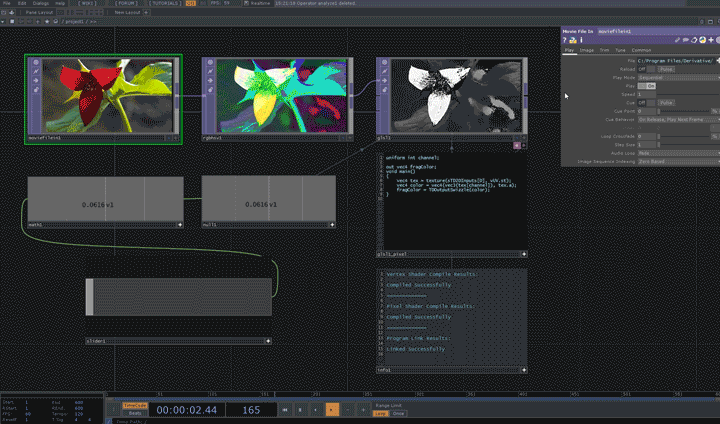Click the bookmark star icon in the path bar

click(x=47, y=21)
